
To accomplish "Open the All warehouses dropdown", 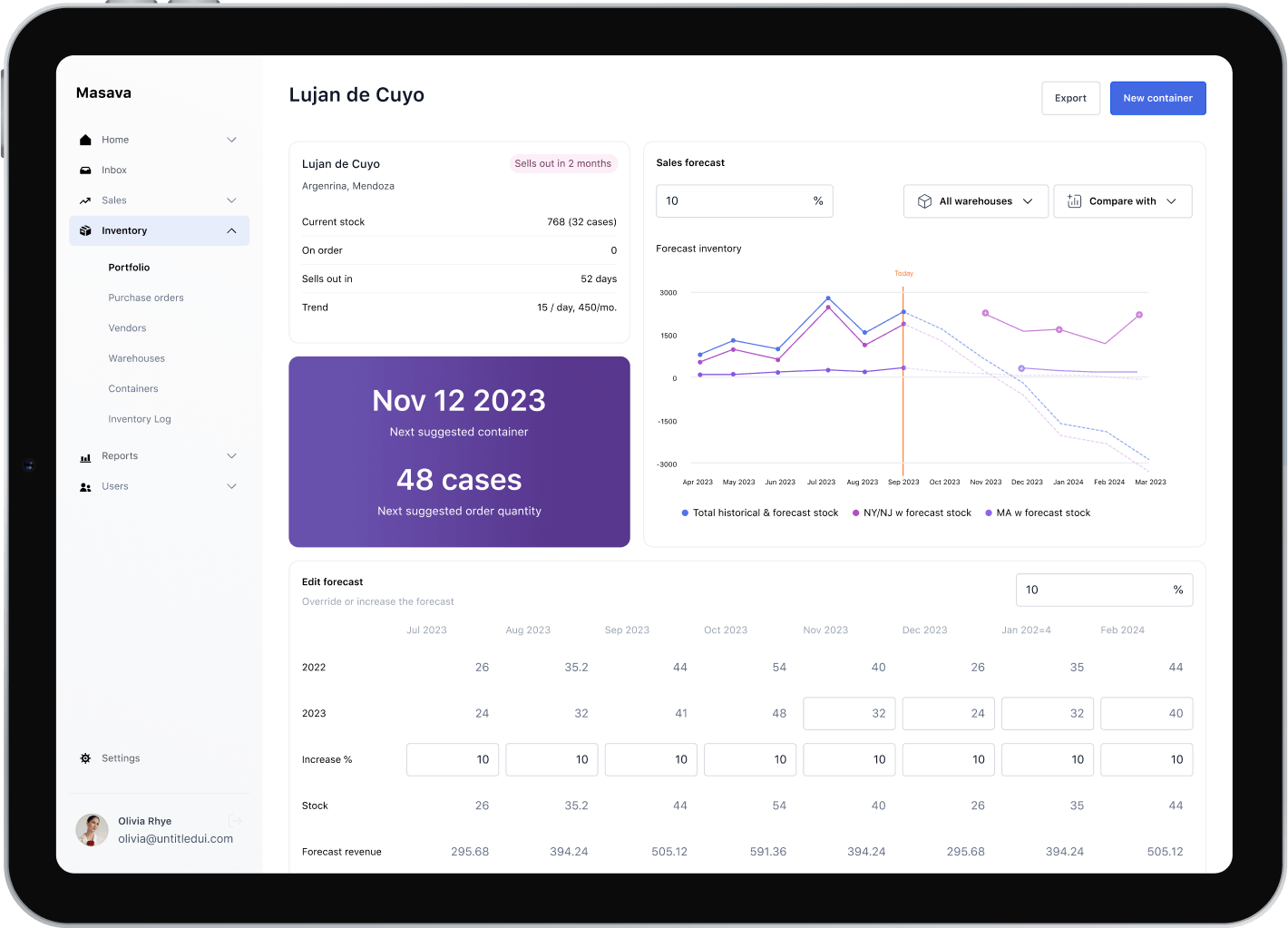I will (975, 201).
